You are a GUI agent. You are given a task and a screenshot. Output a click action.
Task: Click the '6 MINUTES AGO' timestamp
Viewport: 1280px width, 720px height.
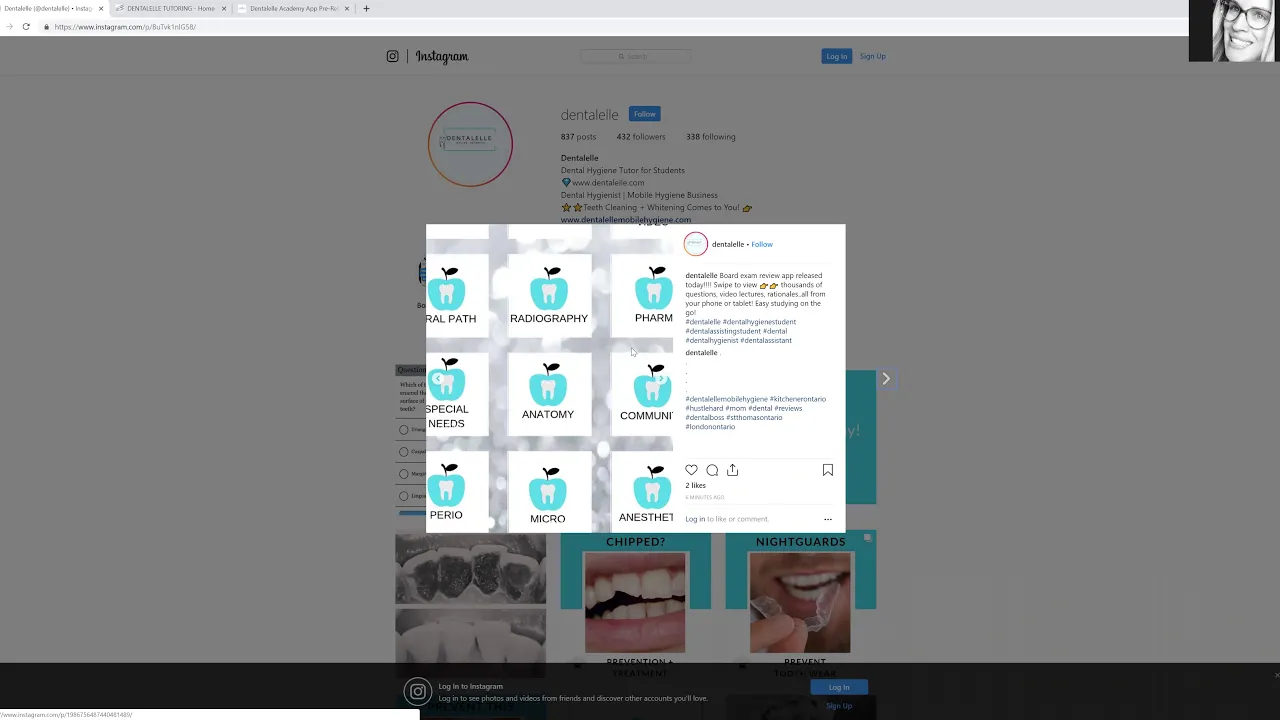pyautogui.click(x=705, y=497)
